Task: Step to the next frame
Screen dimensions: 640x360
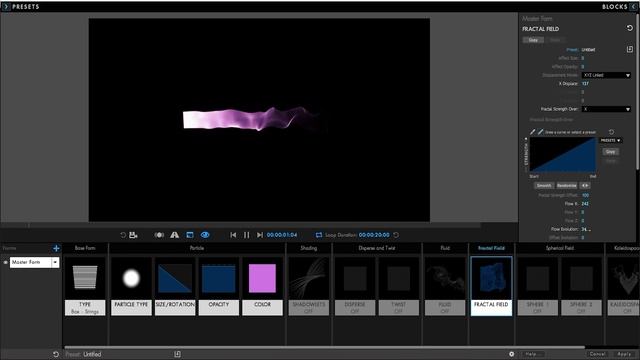Action: click(x=260, y=235)
